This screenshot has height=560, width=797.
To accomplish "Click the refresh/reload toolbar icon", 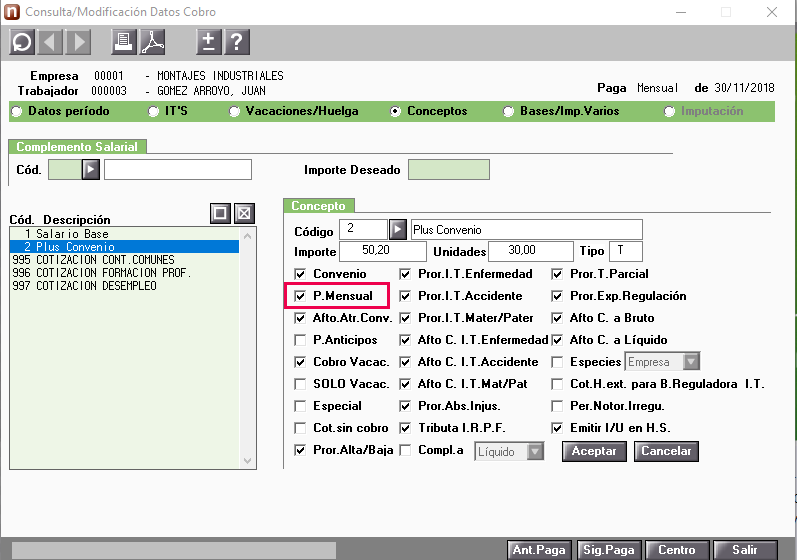I will tap(22, 42).
